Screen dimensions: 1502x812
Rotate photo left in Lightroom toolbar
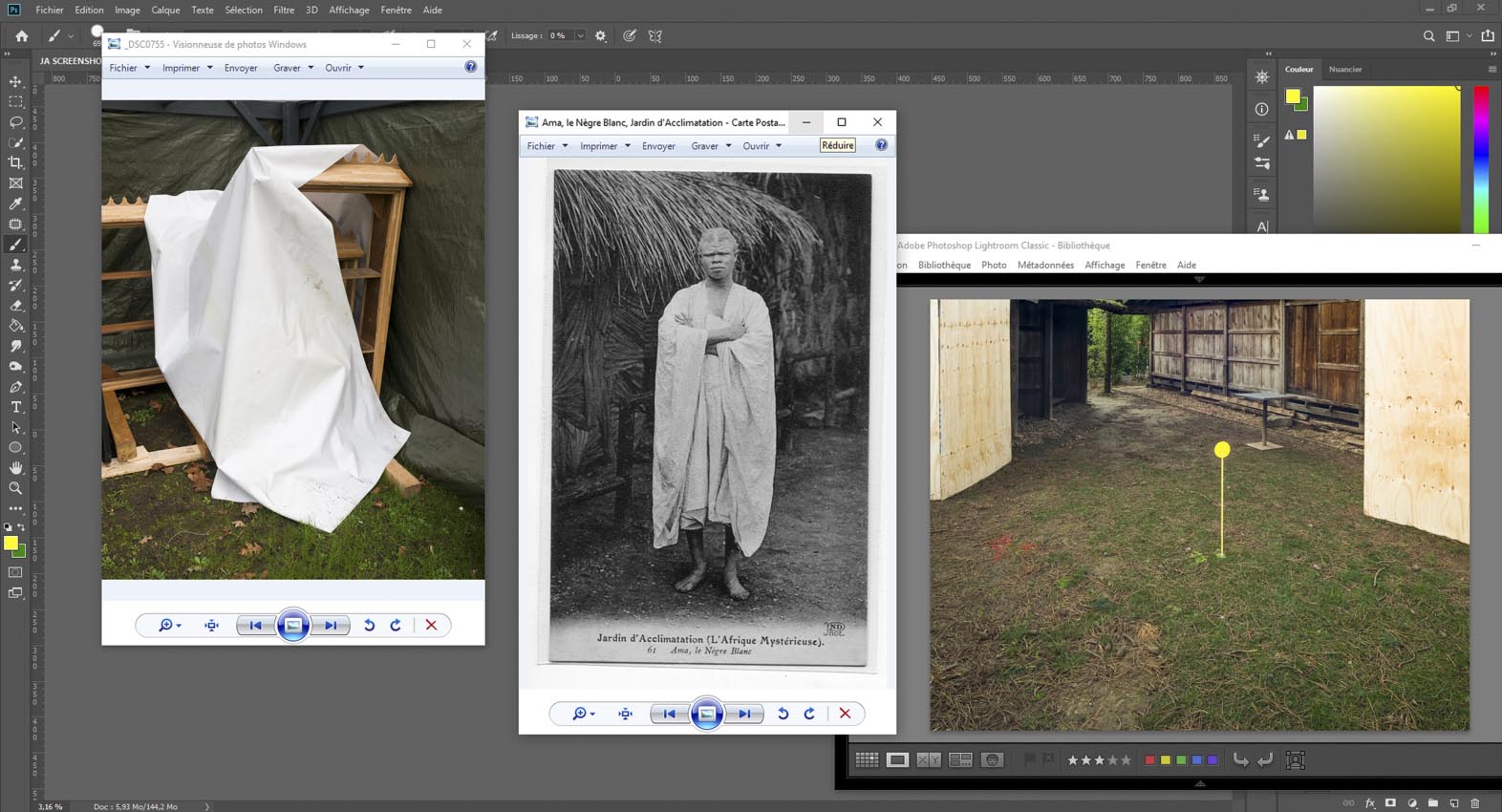click(x=1240, y=760)
